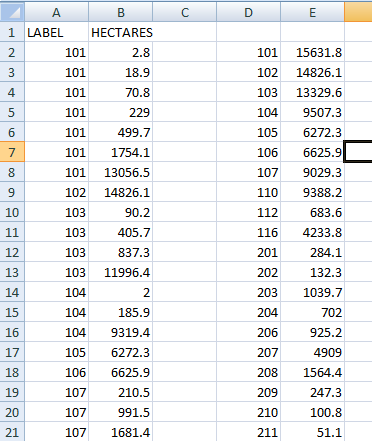Click cell containing 1681.4
Screen dimensions: 372x441
pos(121,432)
